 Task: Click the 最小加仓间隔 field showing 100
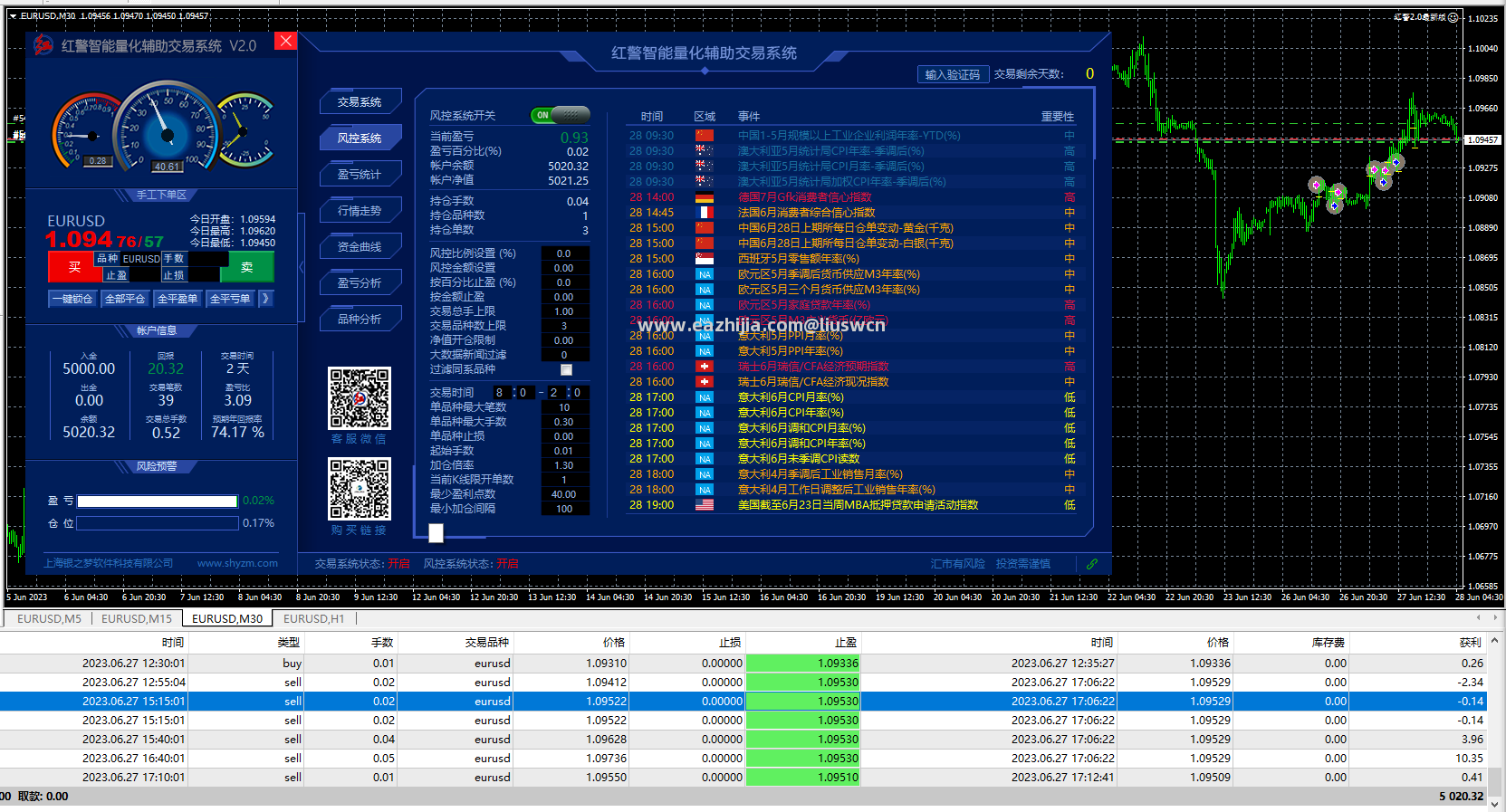[564, 509]
